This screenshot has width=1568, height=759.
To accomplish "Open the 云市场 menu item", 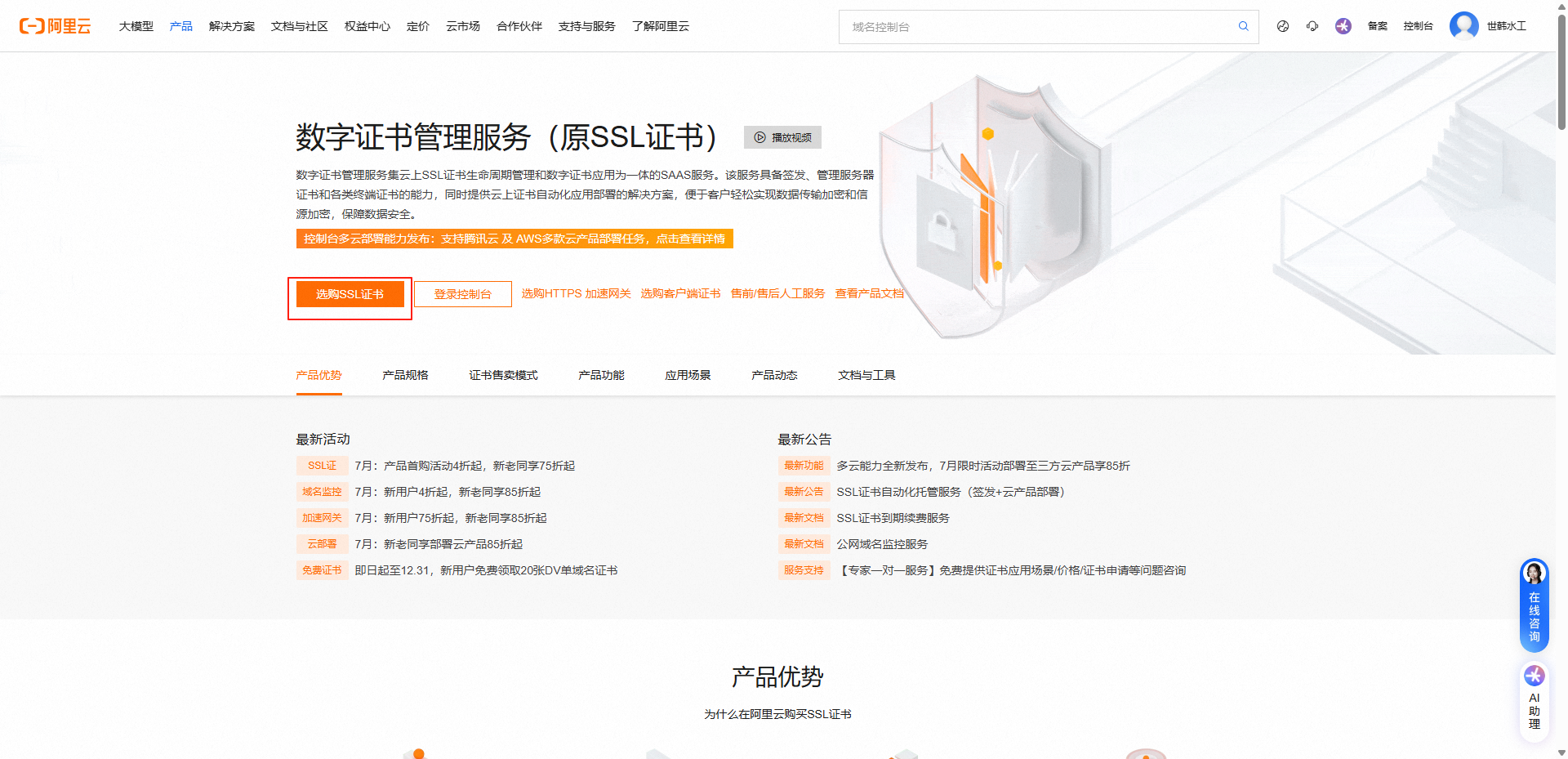I will point(463,26).
